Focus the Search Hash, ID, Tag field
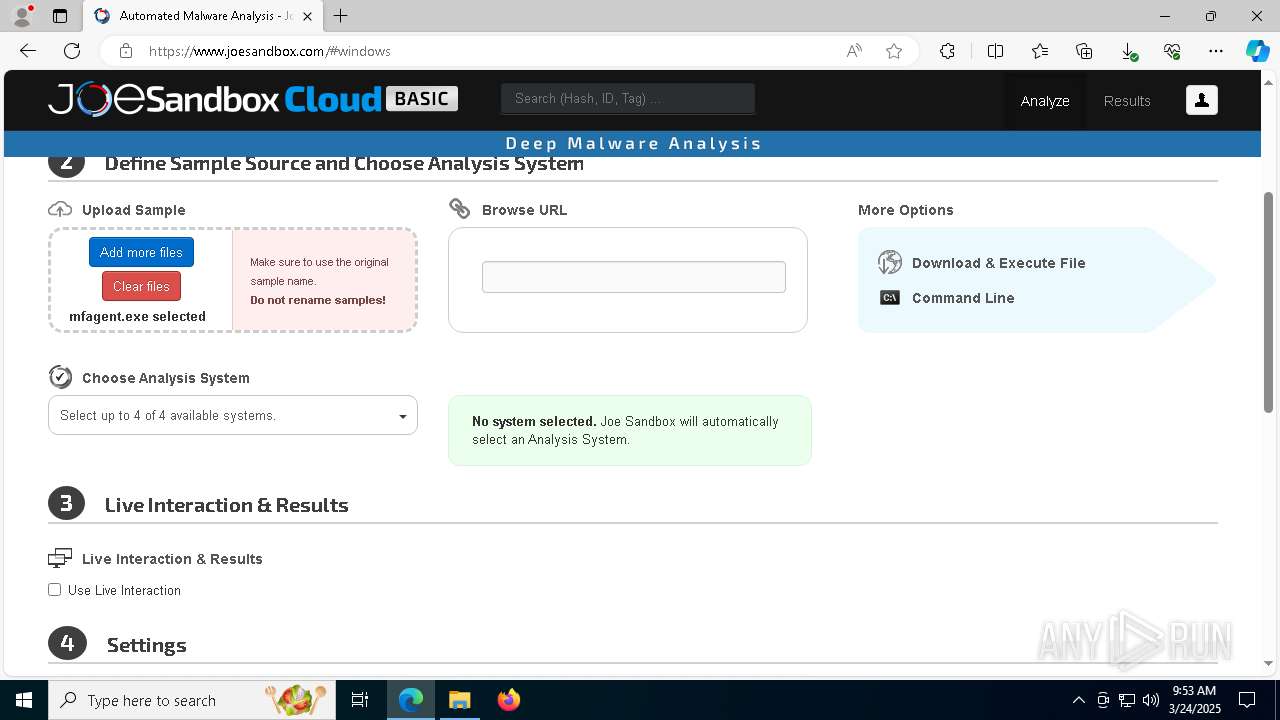 tap(628, 98)
